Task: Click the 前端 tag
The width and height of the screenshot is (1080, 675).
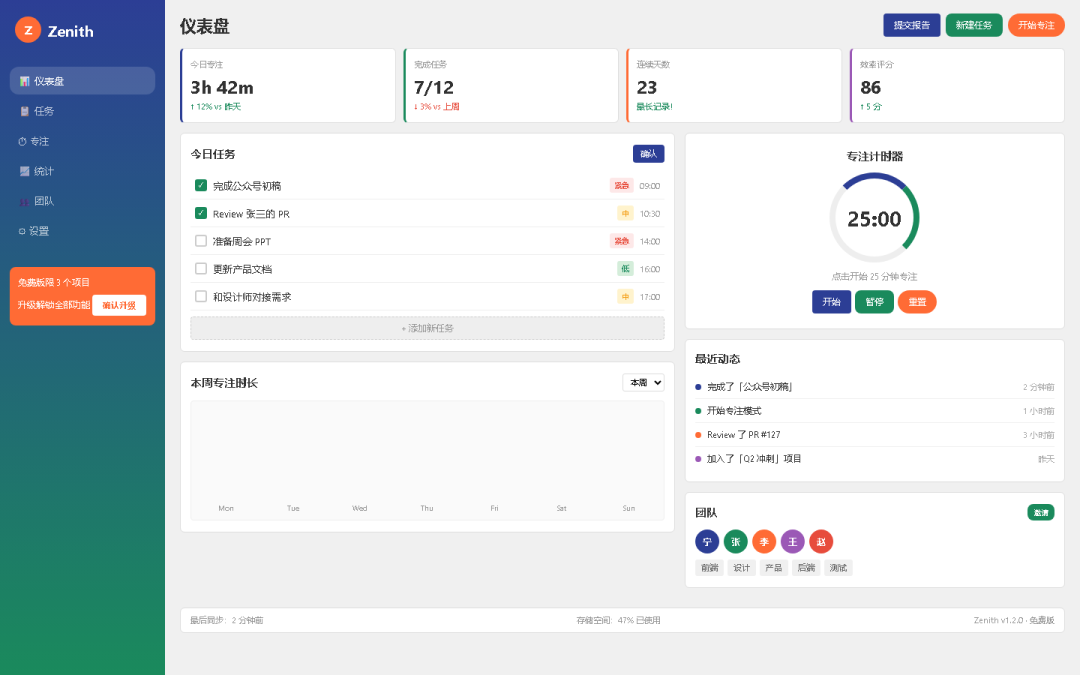Action: coord(709,568)
